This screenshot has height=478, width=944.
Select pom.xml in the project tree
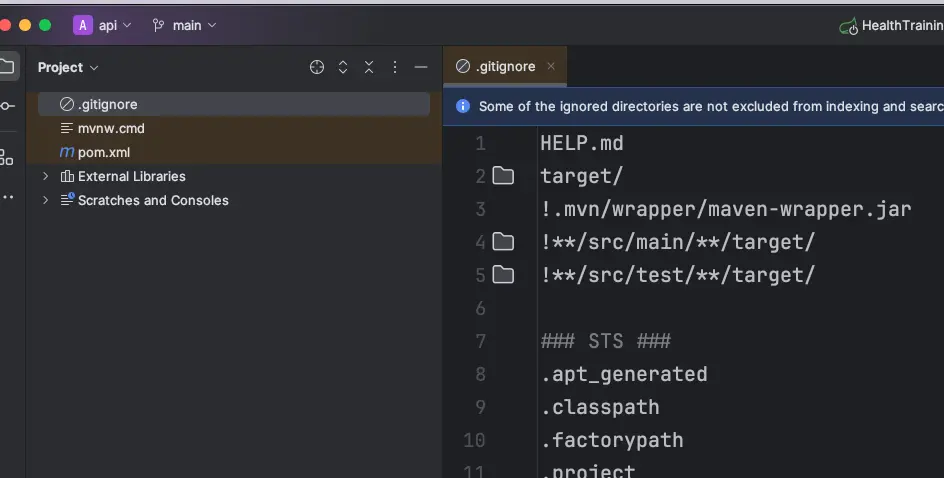coord(104,152)
